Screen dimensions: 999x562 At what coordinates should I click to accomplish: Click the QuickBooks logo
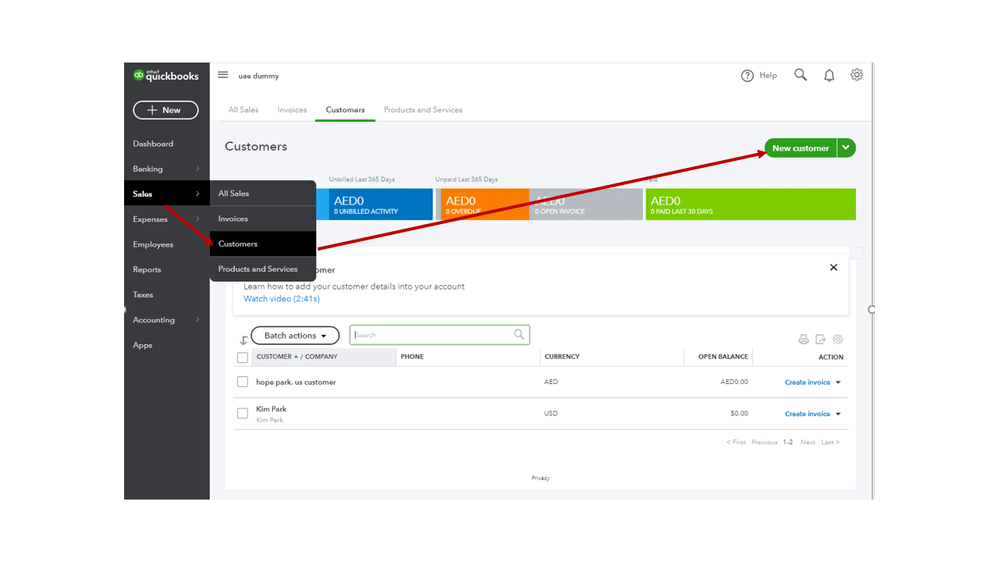(166, 76)
